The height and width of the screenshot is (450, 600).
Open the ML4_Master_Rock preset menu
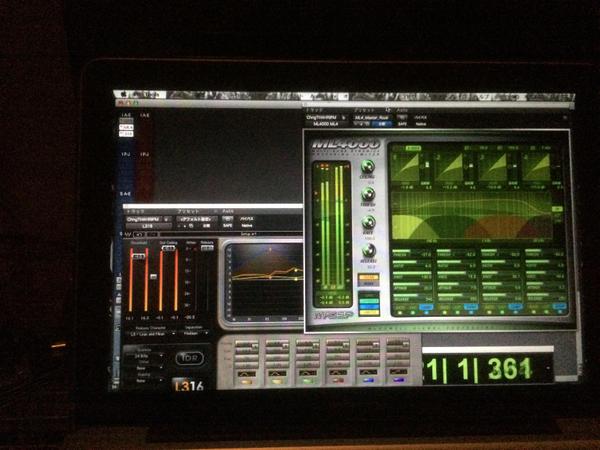371,117
